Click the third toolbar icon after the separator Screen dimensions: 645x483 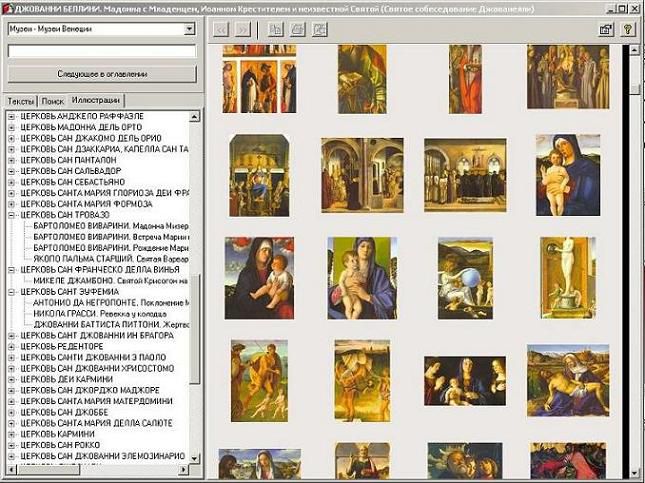[319, 30]
